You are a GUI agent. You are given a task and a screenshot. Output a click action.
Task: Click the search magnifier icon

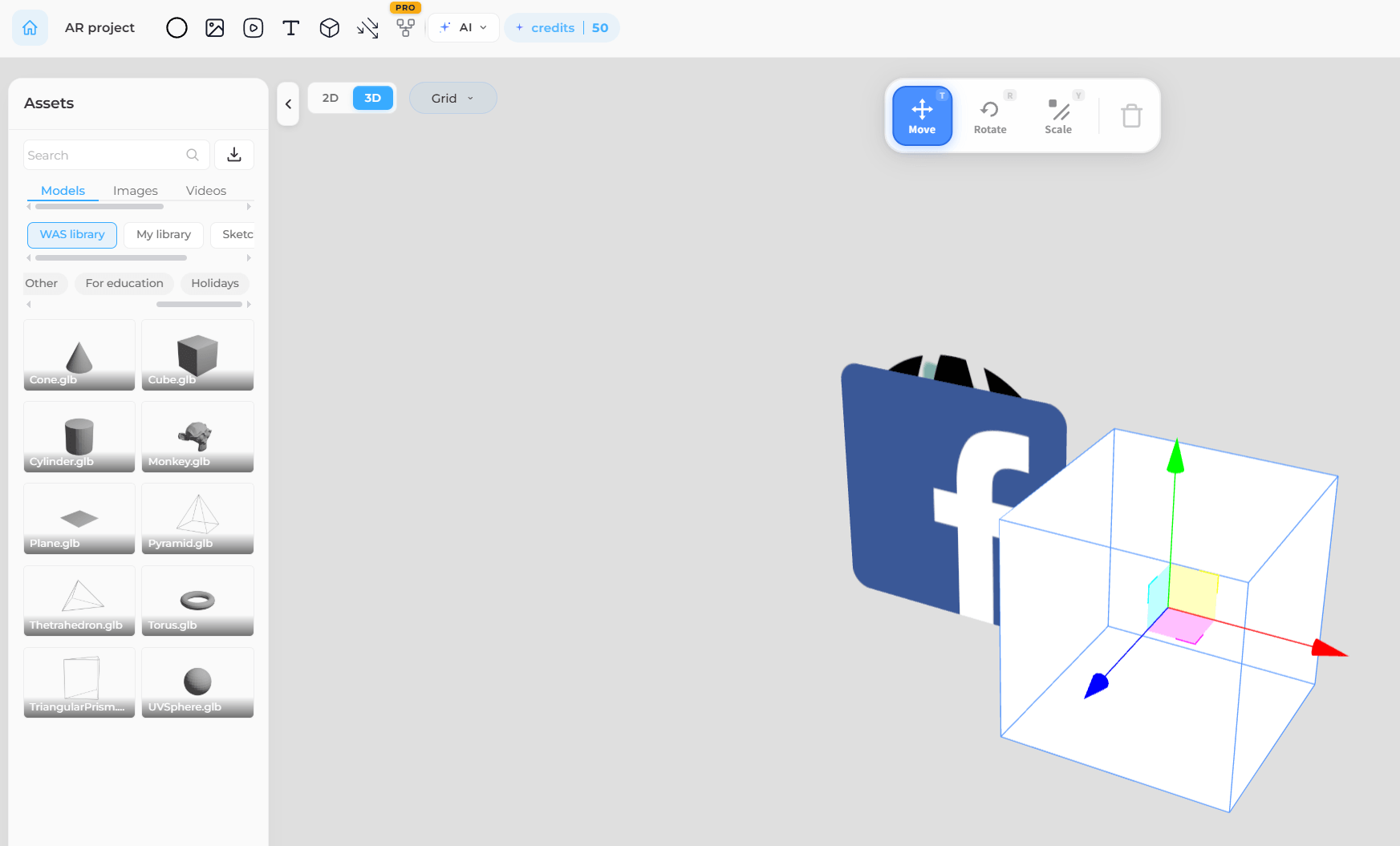[193, 155]
